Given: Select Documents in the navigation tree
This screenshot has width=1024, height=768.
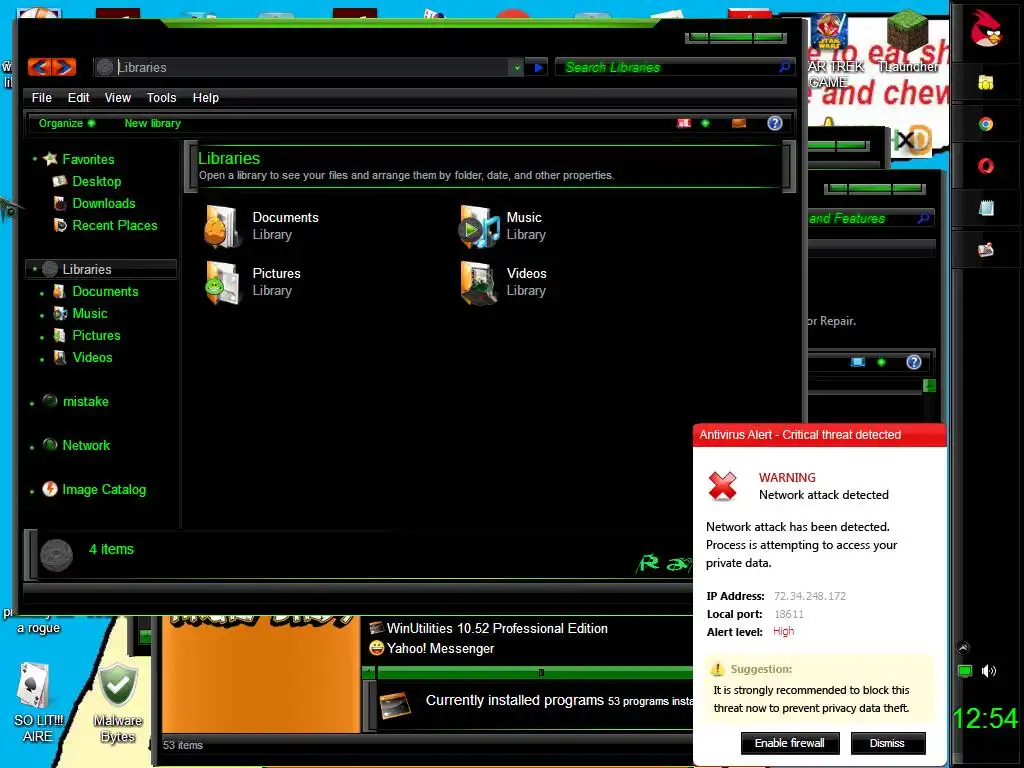Looking at the screenshot, I should pyautogui.click(x=105, y=291).
